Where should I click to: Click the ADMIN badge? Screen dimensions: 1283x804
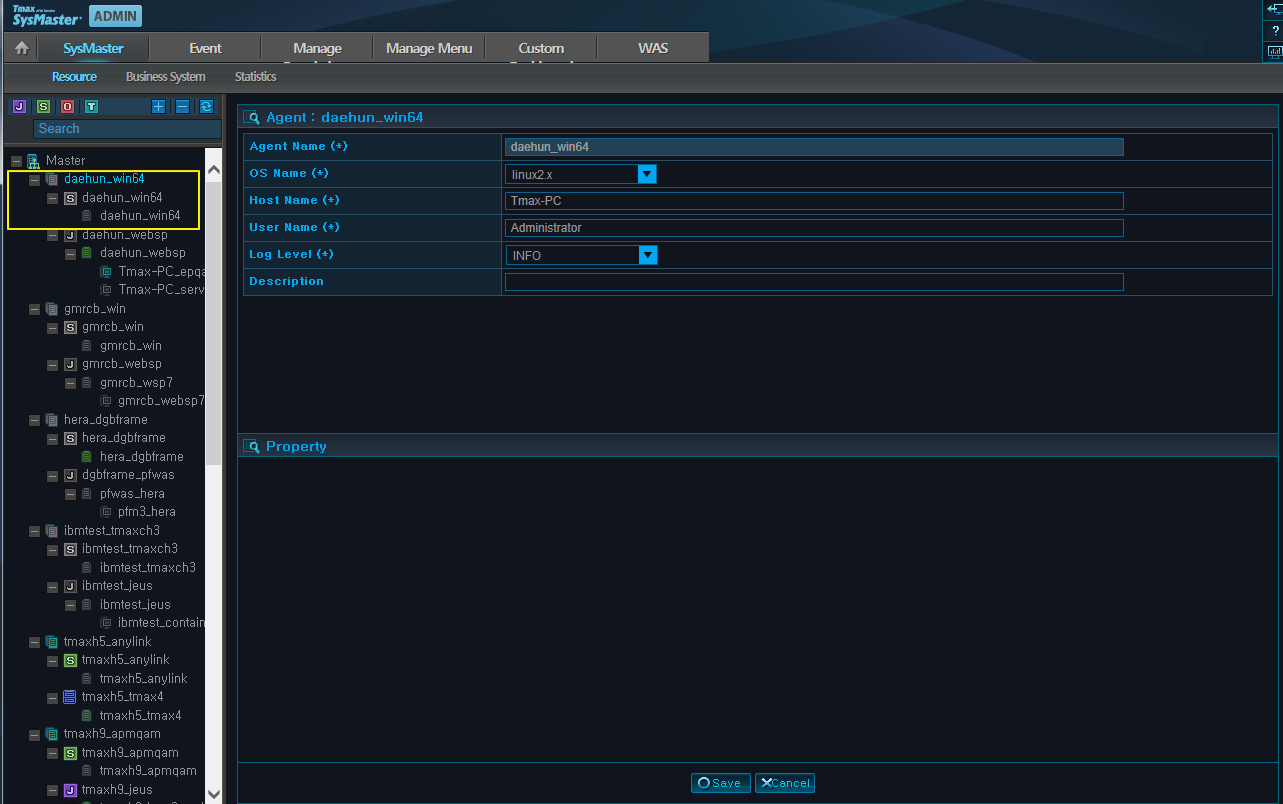click(x=115, y=16)
